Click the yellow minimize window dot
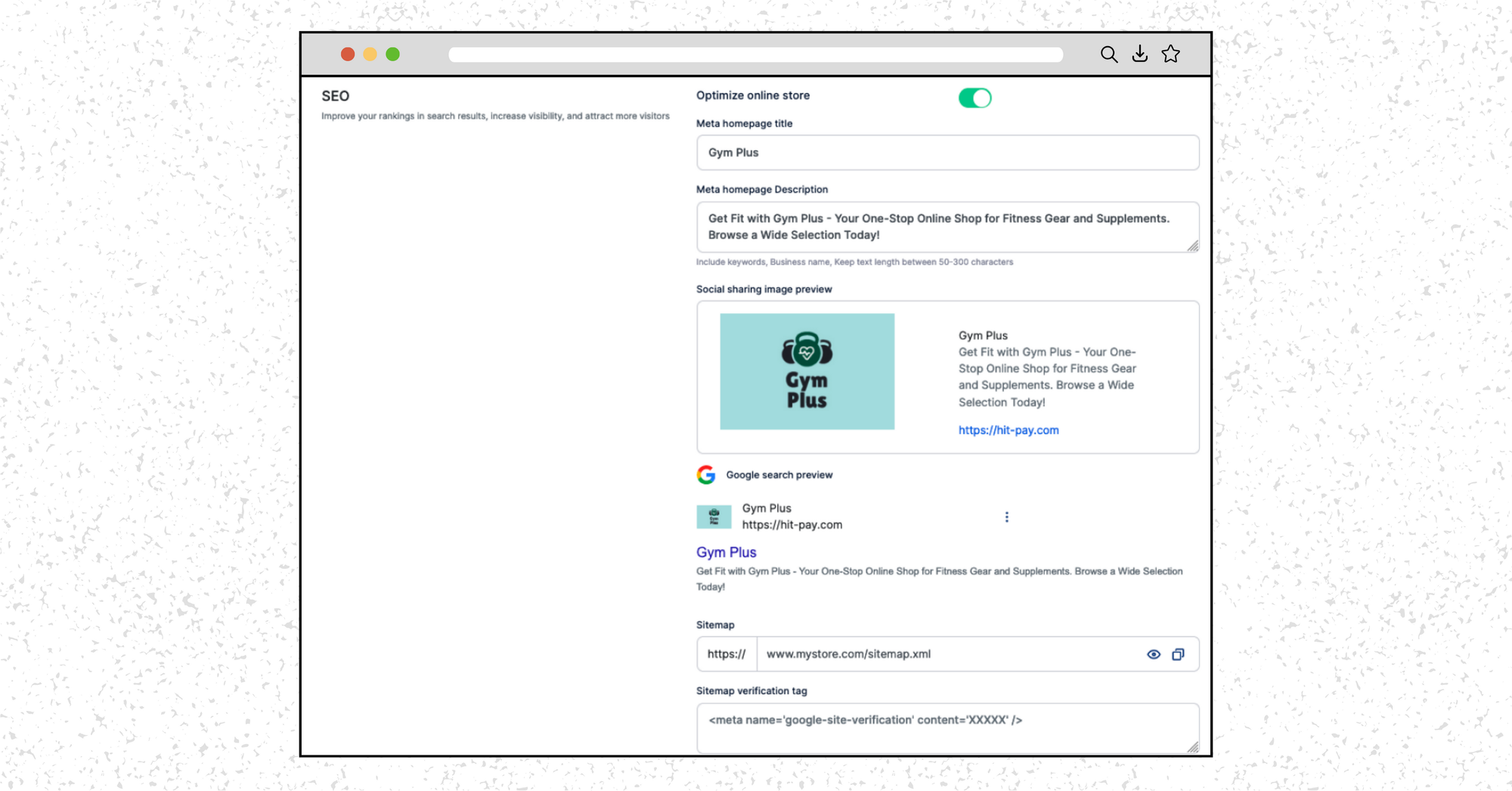The width and height of the screenshot is (1512, 791). [370, 54]
